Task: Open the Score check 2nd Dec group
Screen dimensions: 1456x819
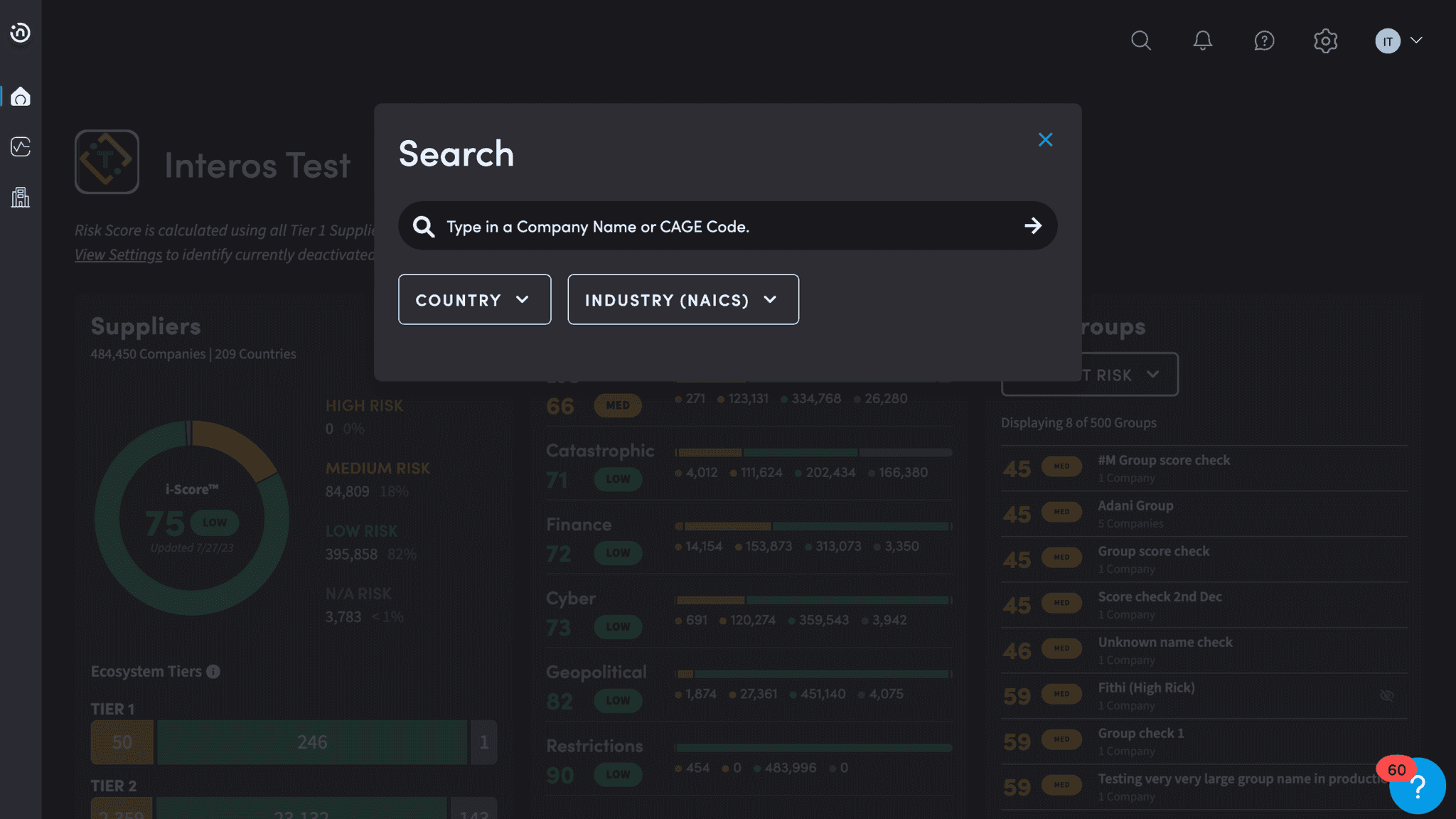Action: (1204, 604)
